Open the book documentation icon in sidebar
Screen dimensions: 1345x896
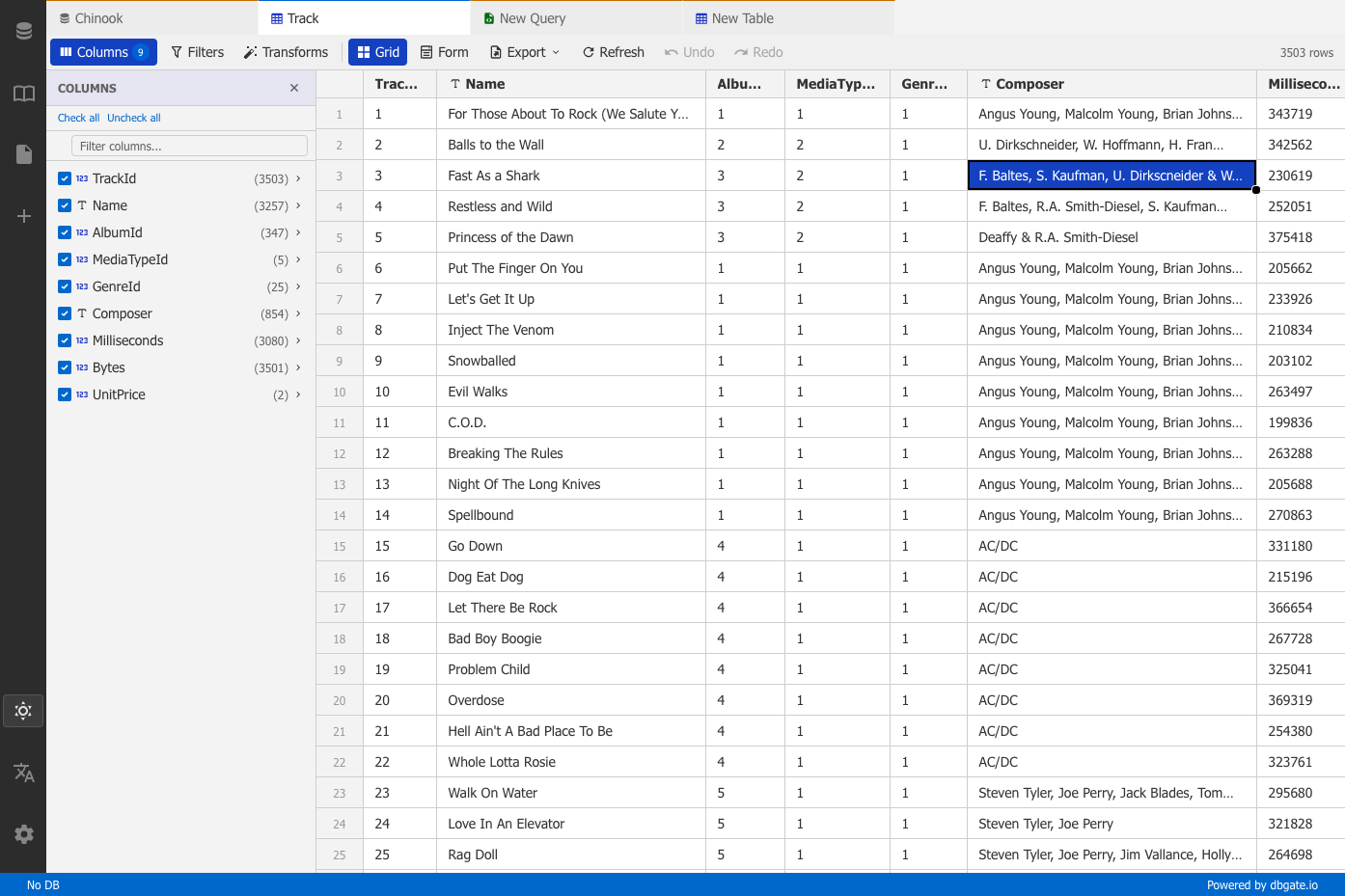pos(23,94)
